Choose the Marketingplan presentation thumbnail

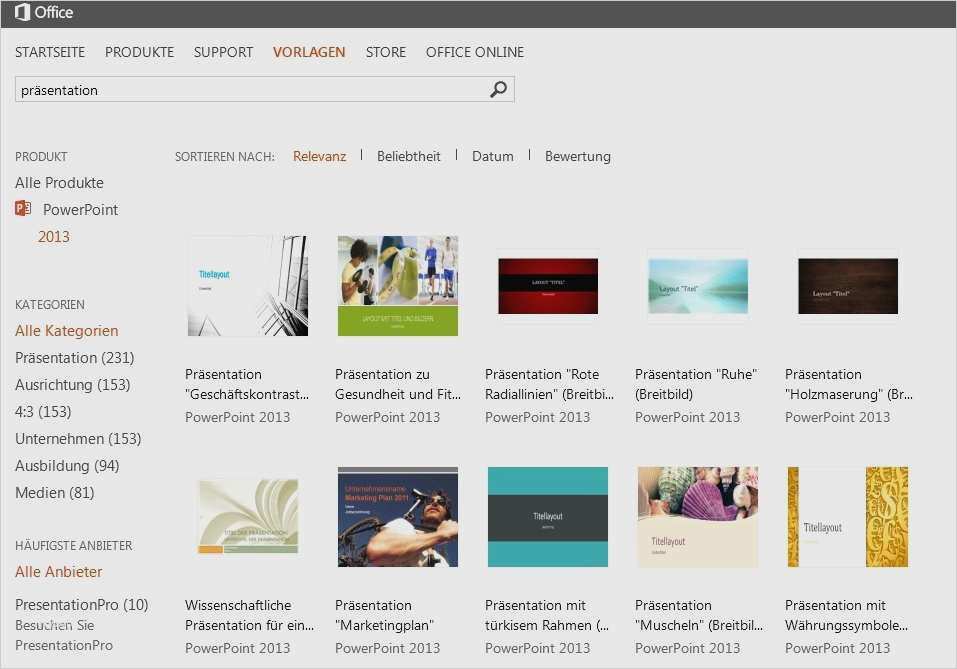pyautogui.click(x=397, y=517)
